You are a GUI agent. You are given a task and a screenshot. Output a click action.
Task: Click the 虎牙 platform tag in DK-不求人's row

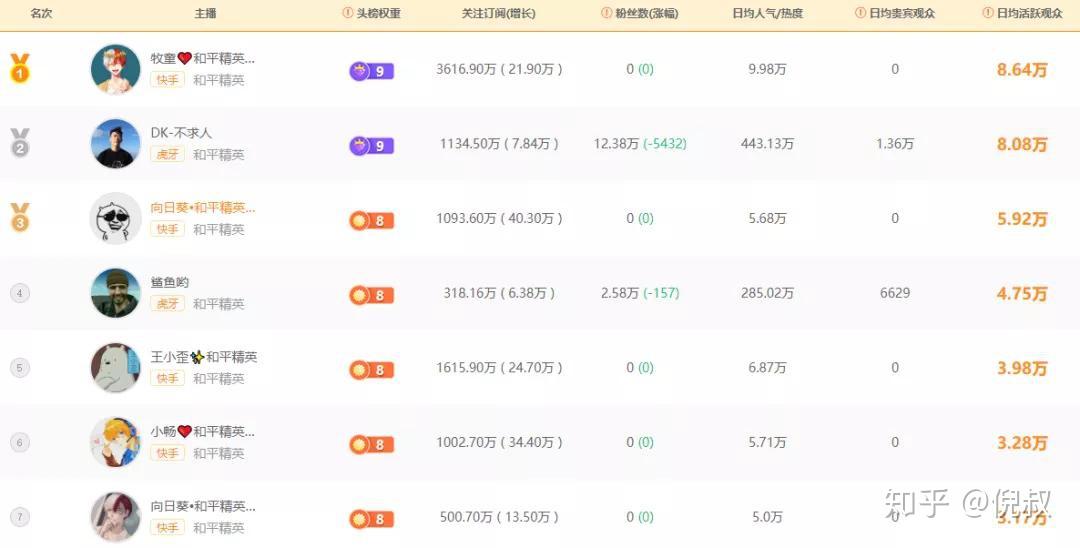[167, 154]
